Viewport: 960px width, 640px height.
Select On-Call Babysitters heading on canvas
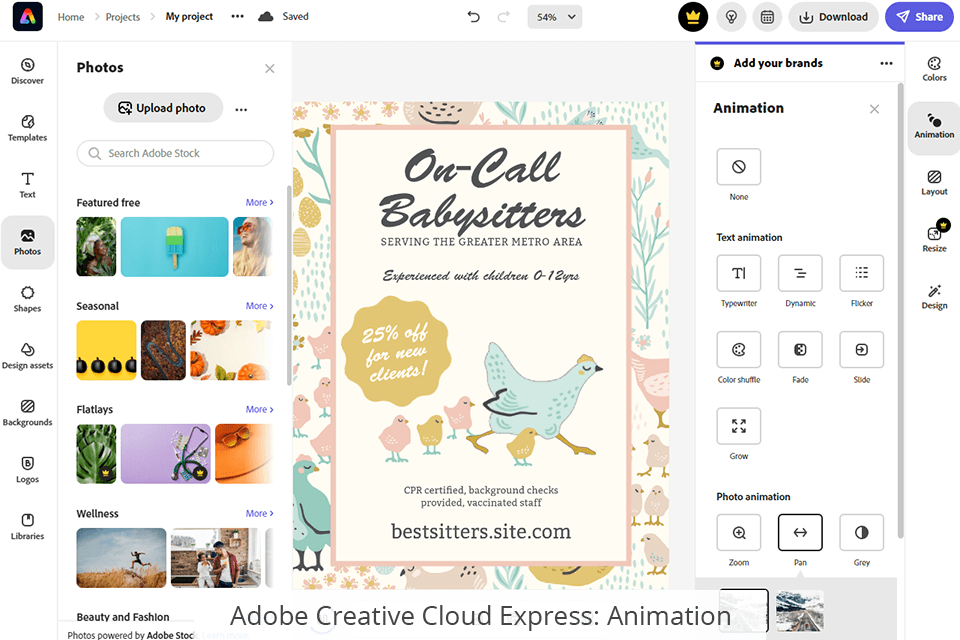pos(482,189)
